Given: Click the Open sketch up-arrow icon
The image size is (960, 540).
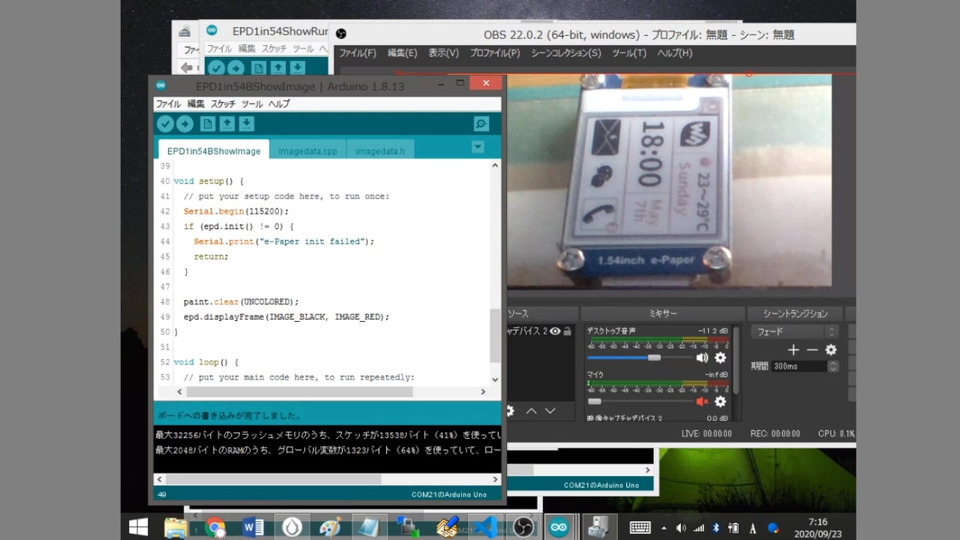Looking at the screenshot, I should [227, 124].
